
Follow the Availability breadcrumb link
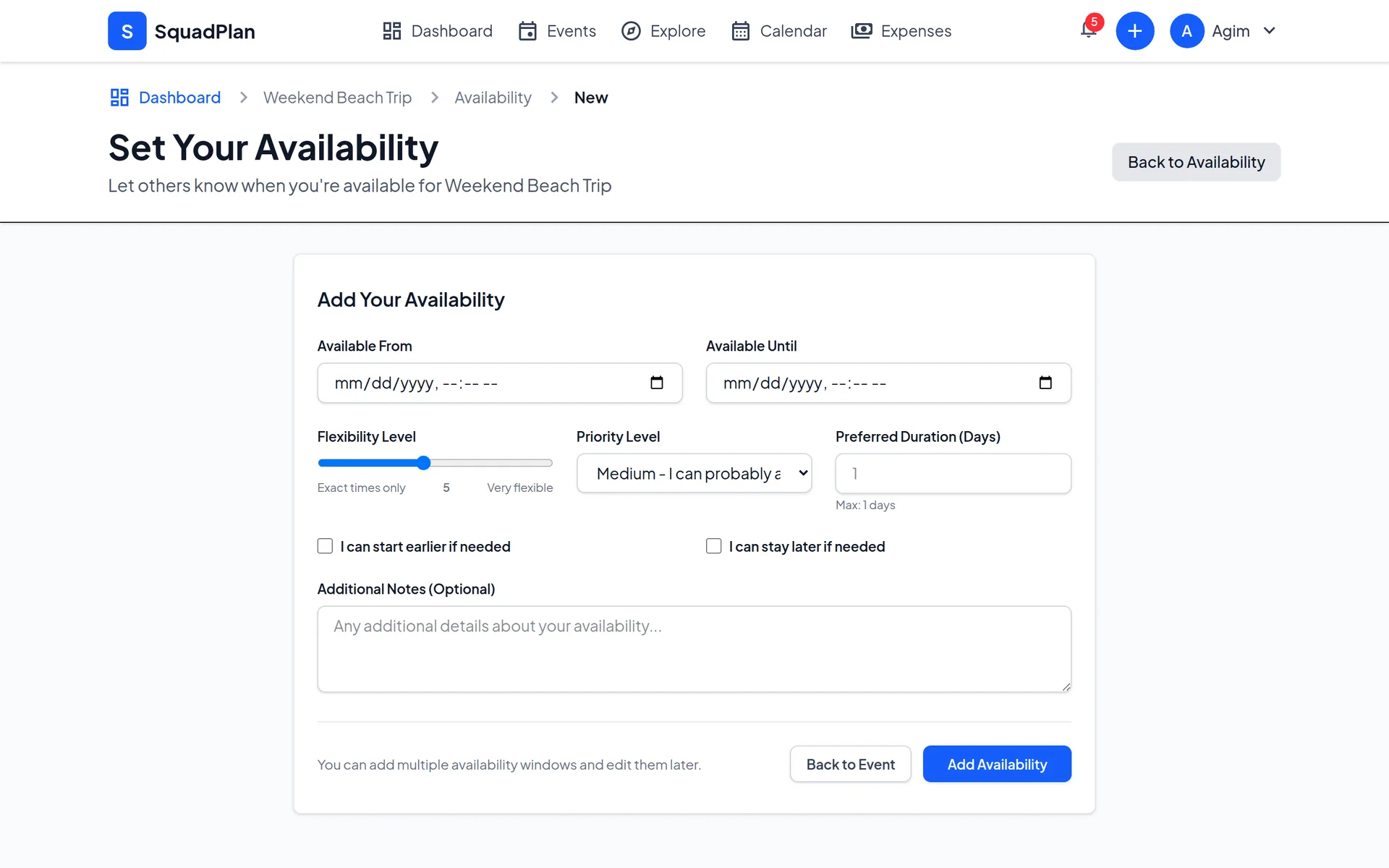point(493,98)
